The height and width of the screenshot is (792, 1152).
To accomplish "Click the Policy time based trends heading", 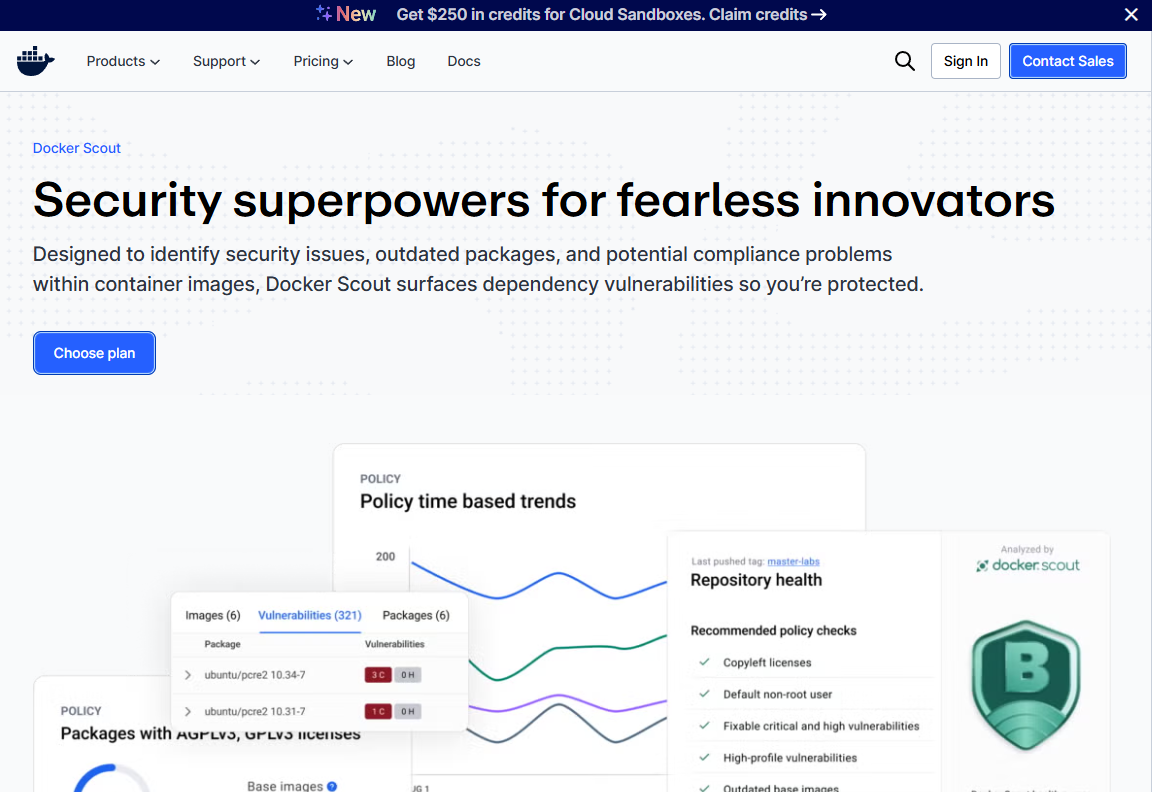I will [x=467, y=501].
